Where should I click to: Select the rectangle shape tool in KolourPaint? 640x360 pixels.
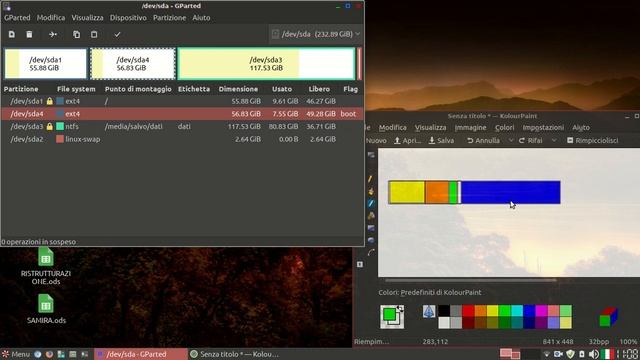click(371, 228)
